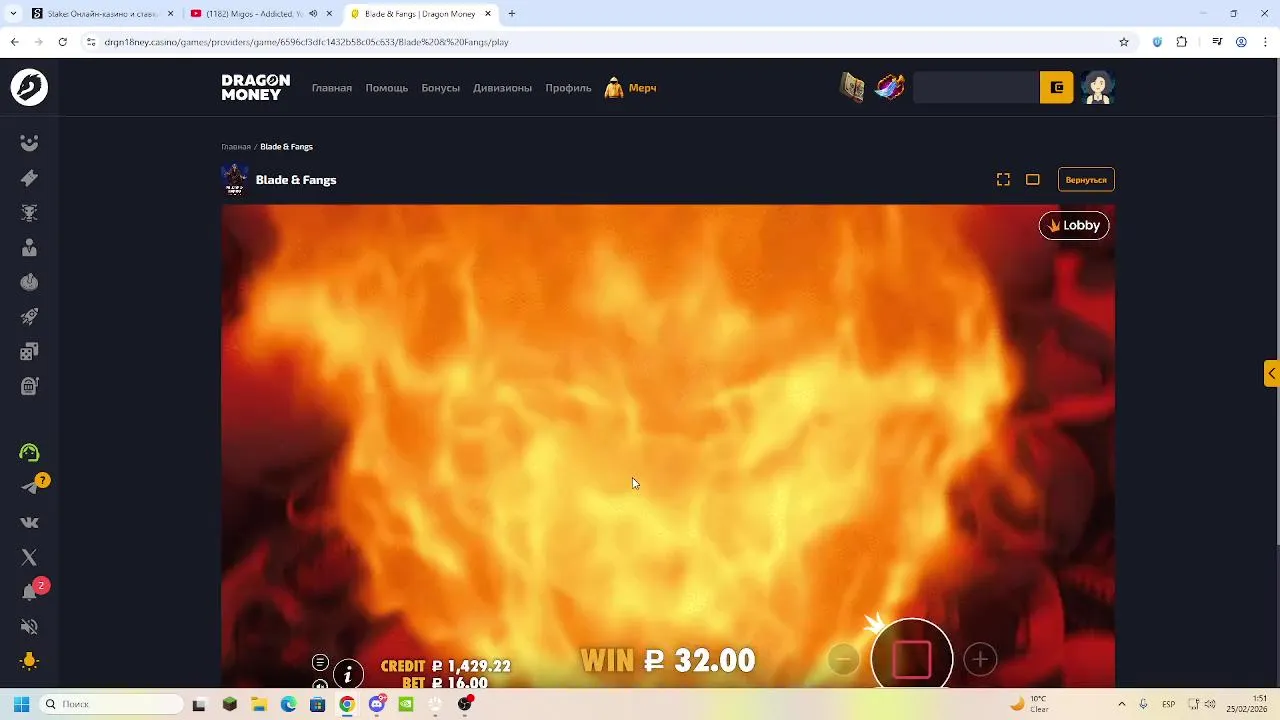Open notifications bell with 2 badge
This screenshot has height=720, width=1280.
[x=31, y=590]
